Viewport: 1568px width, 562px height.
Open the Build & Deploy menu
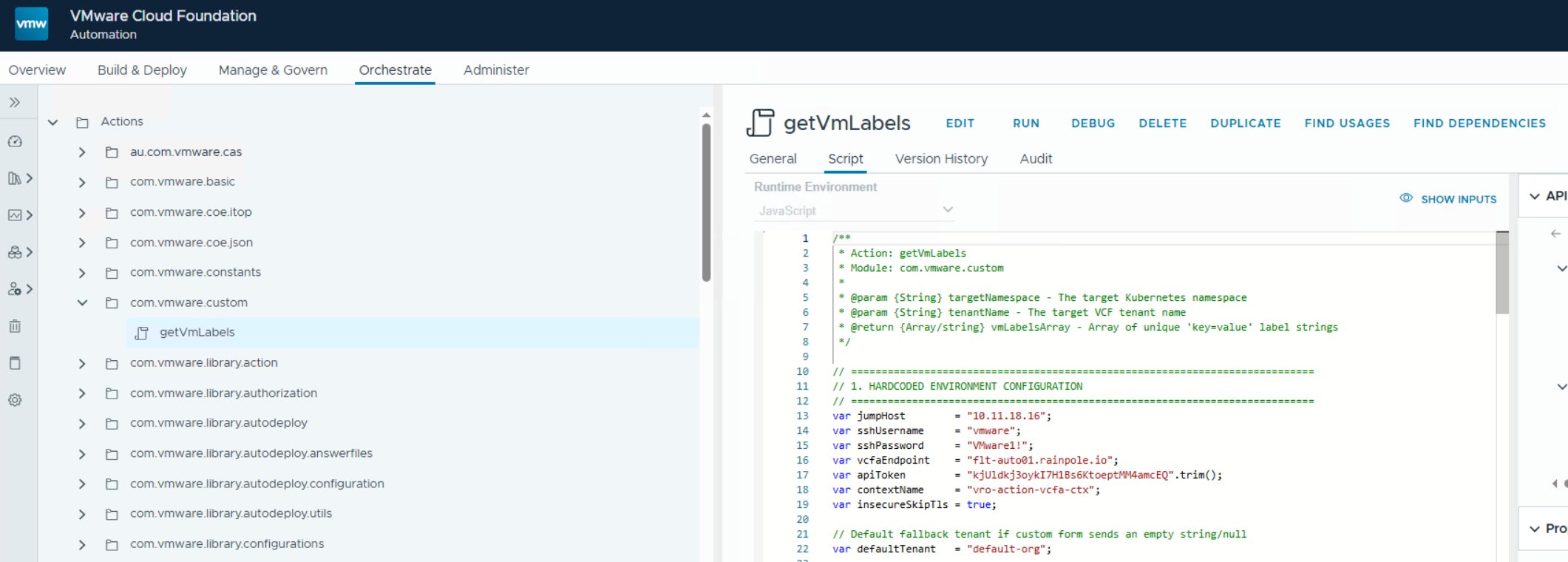point(142,70)
